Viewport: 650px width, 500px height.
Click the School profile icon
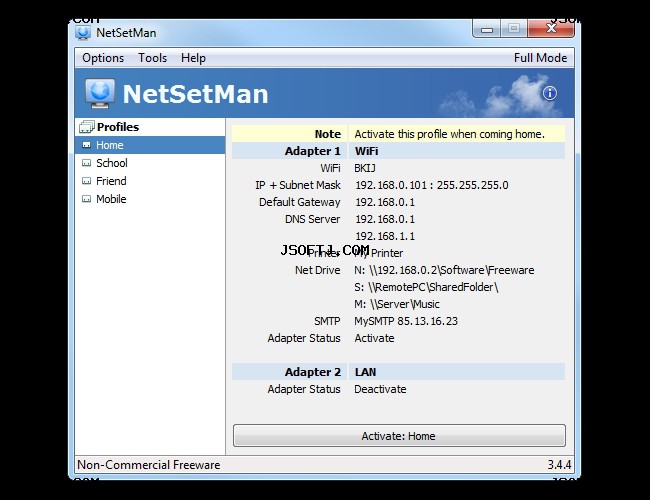(x=86, y=163)
